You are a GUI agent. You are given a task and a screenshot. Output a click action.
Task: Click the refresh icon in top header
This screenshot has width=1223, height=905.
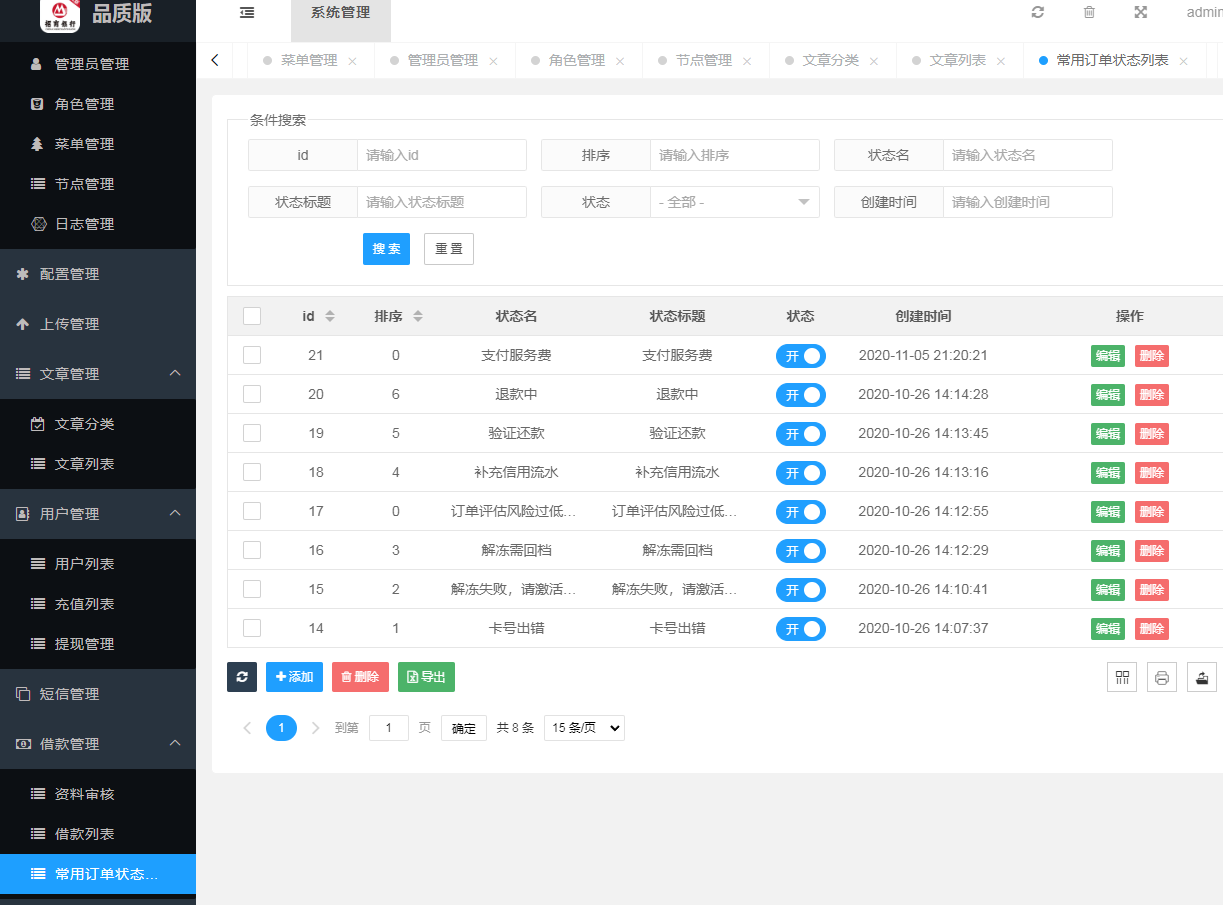tap(1038, 12)
